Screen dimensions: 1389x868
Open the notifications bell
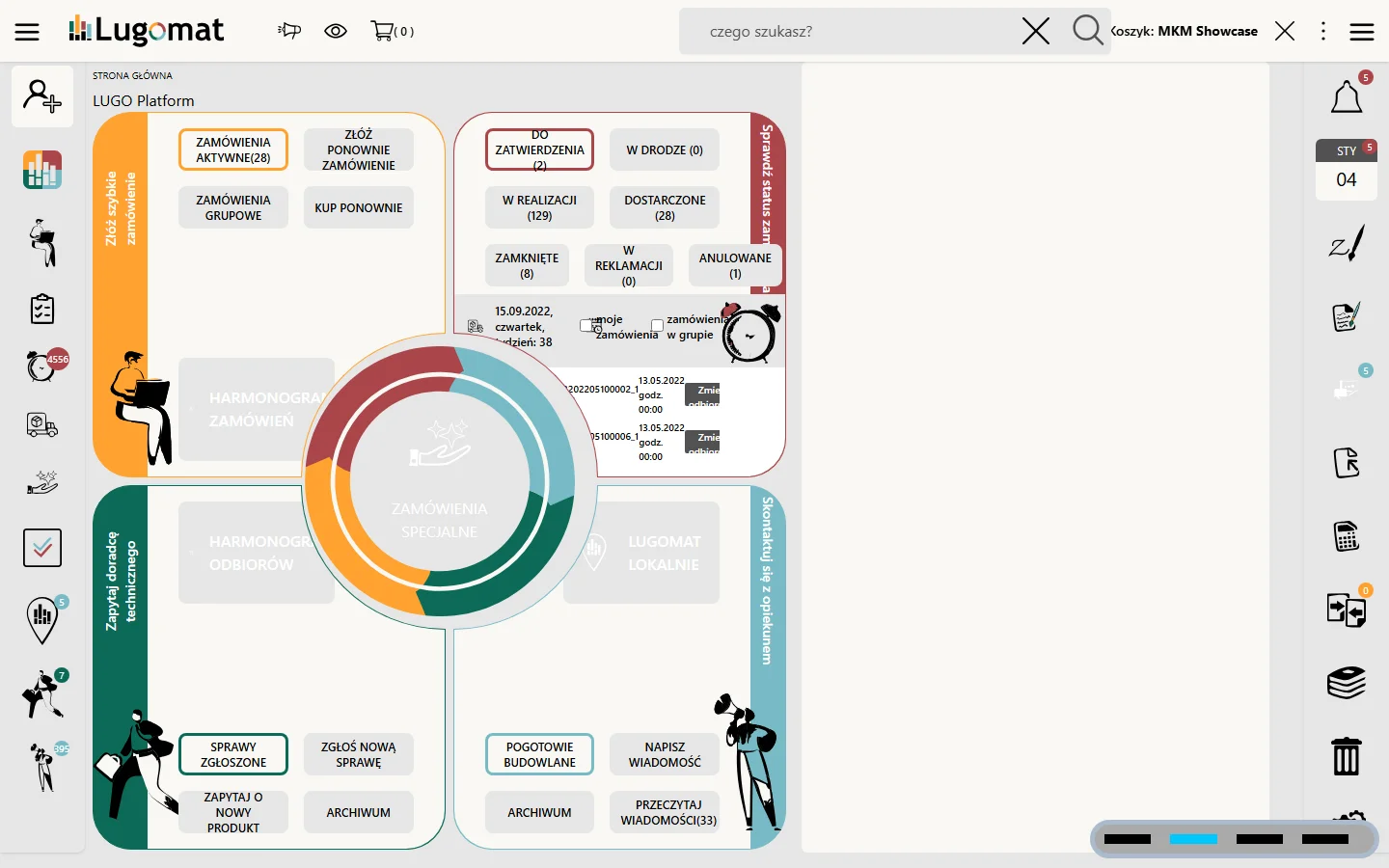(1347, 97)
